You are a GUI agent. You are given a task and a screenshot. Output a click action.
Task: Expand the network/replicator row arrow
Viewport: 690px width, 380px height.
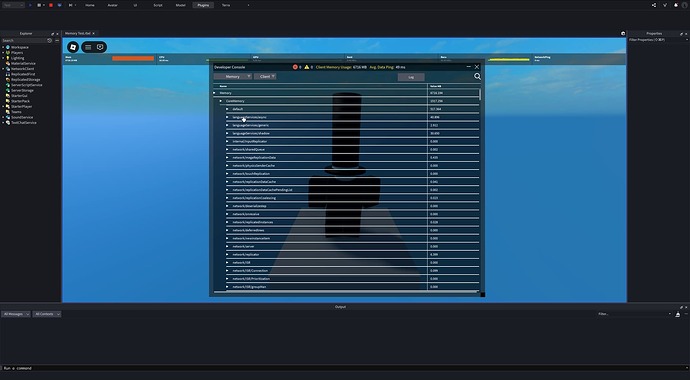pos(228,255)
